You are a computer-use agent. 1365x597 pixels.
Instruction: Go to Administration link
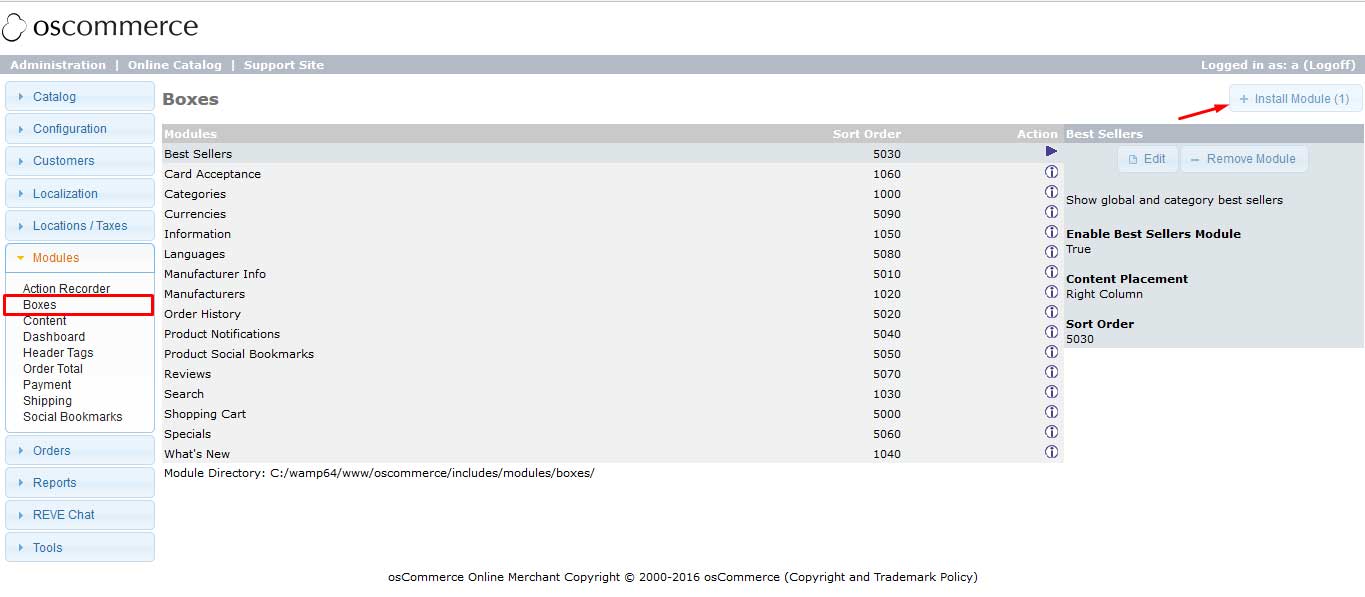point(58,65)
